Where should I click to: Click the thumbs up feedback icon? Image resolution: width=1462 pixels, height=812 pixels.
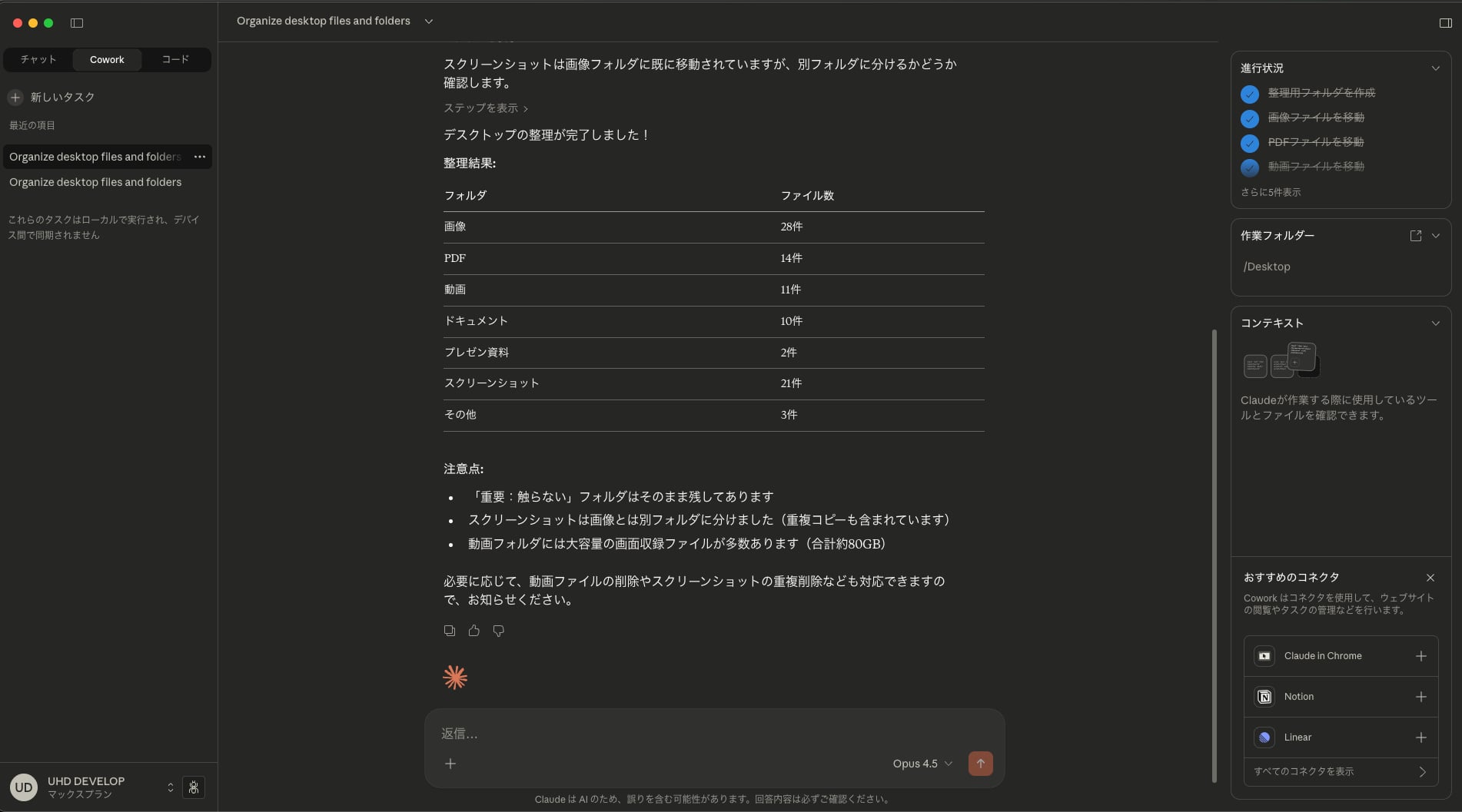pos(474,631)
